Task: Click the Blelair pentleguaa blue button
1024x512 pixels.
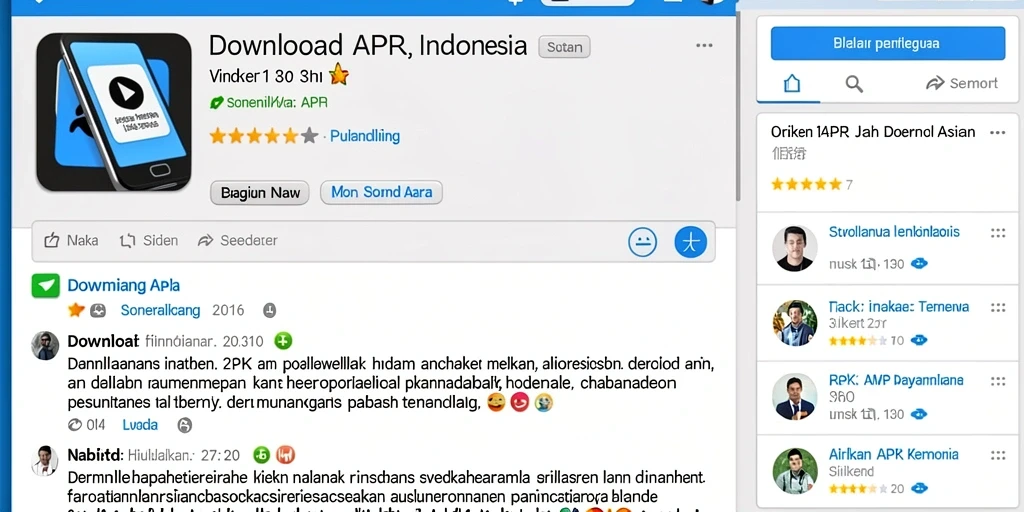Action: pos(888,43)
